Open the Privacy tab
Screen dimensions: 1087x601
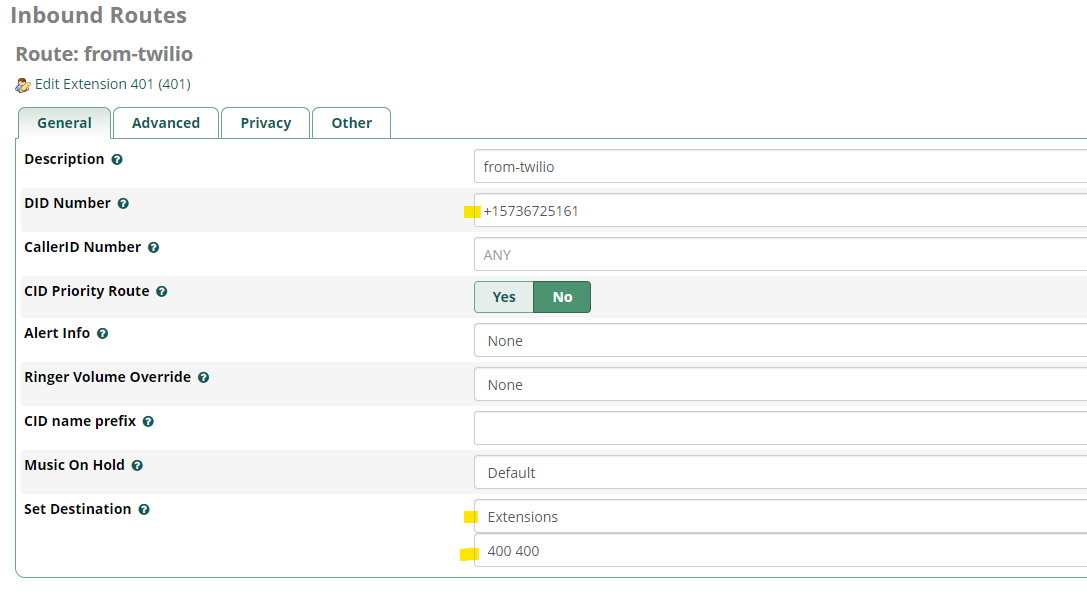[x=265, y=122]
